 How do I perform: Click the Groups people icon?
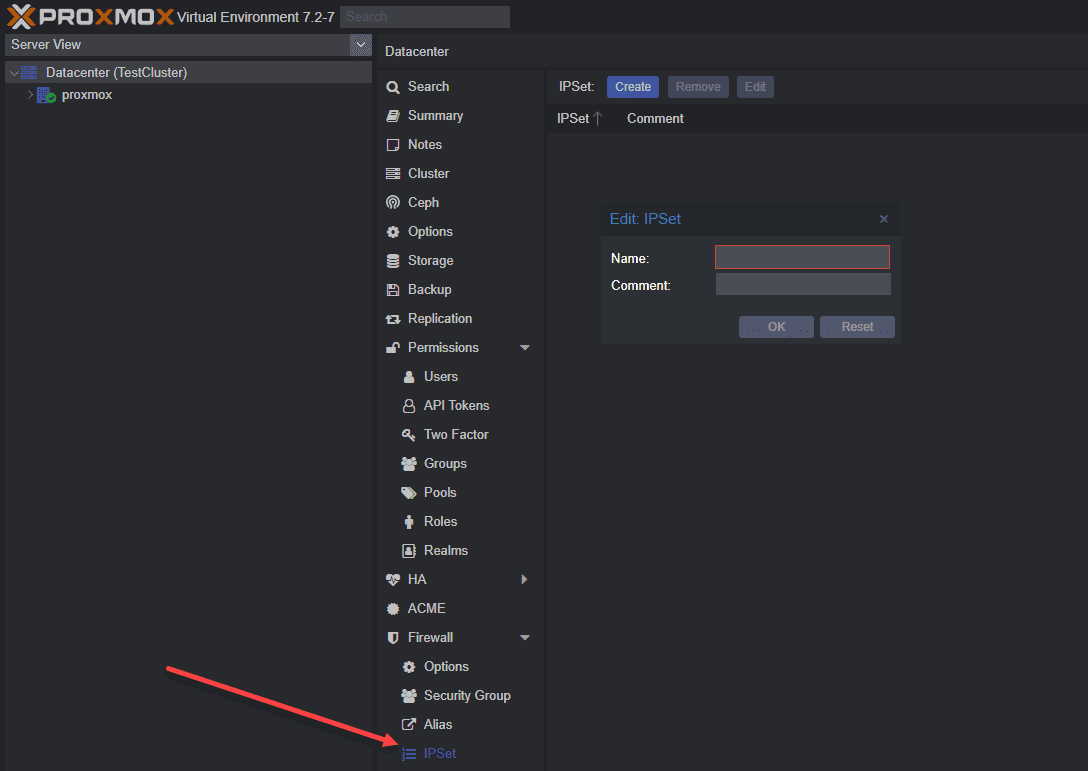coord(409,464)
